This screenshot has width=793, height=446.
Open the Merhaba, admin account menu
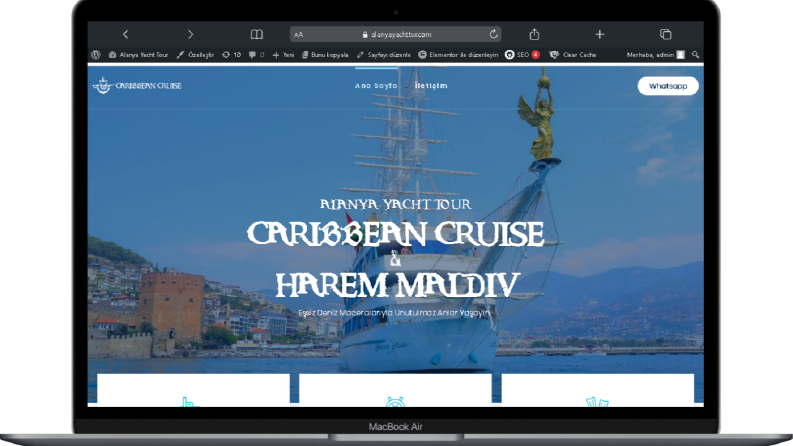pos(655,55)
